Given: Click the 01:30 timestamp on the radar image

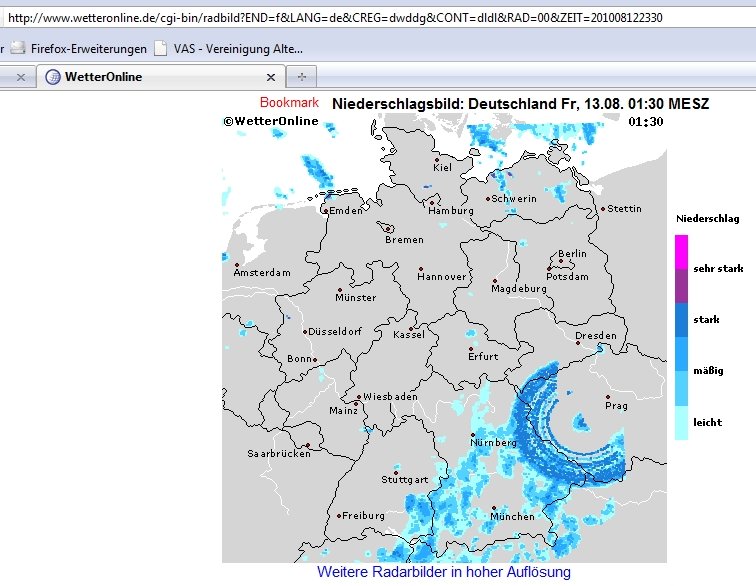Looking at the screenshot, I should [x=645, y=121].
